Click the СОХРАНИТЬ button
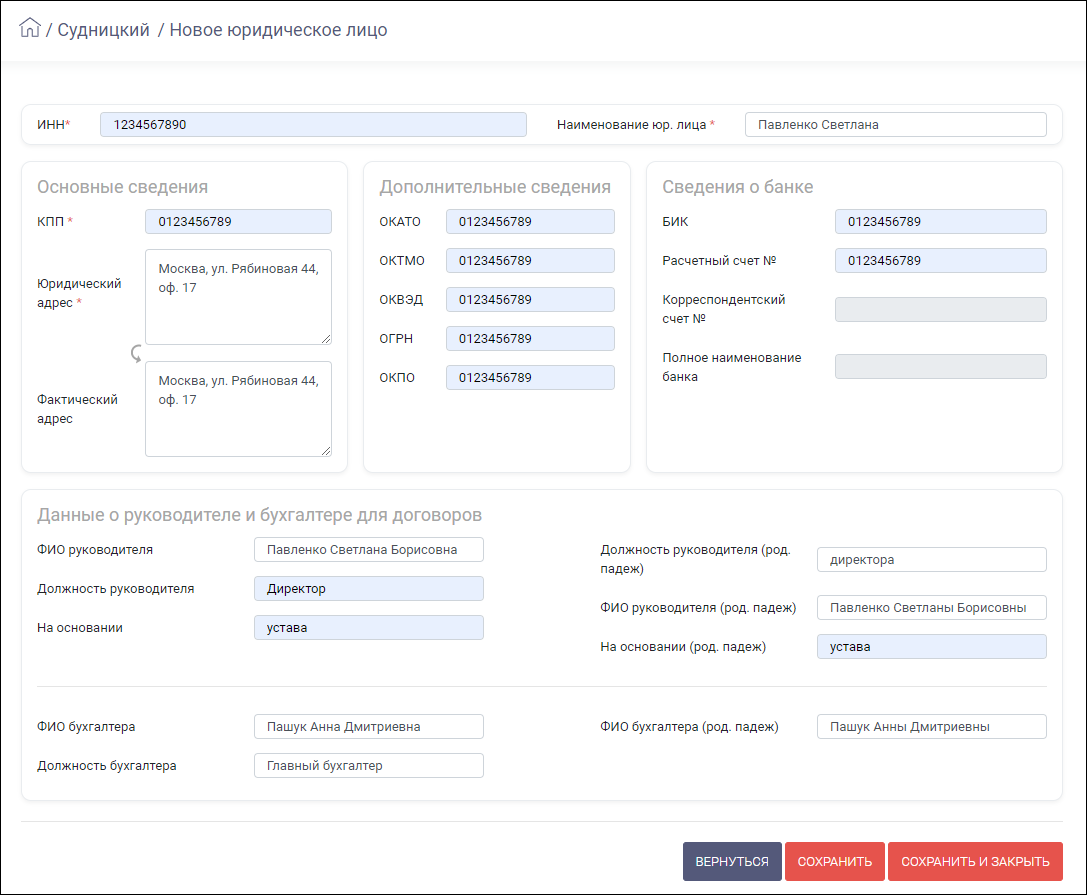Image resolution: width=1087 pixels, height=895 pixels. [835, 861]
